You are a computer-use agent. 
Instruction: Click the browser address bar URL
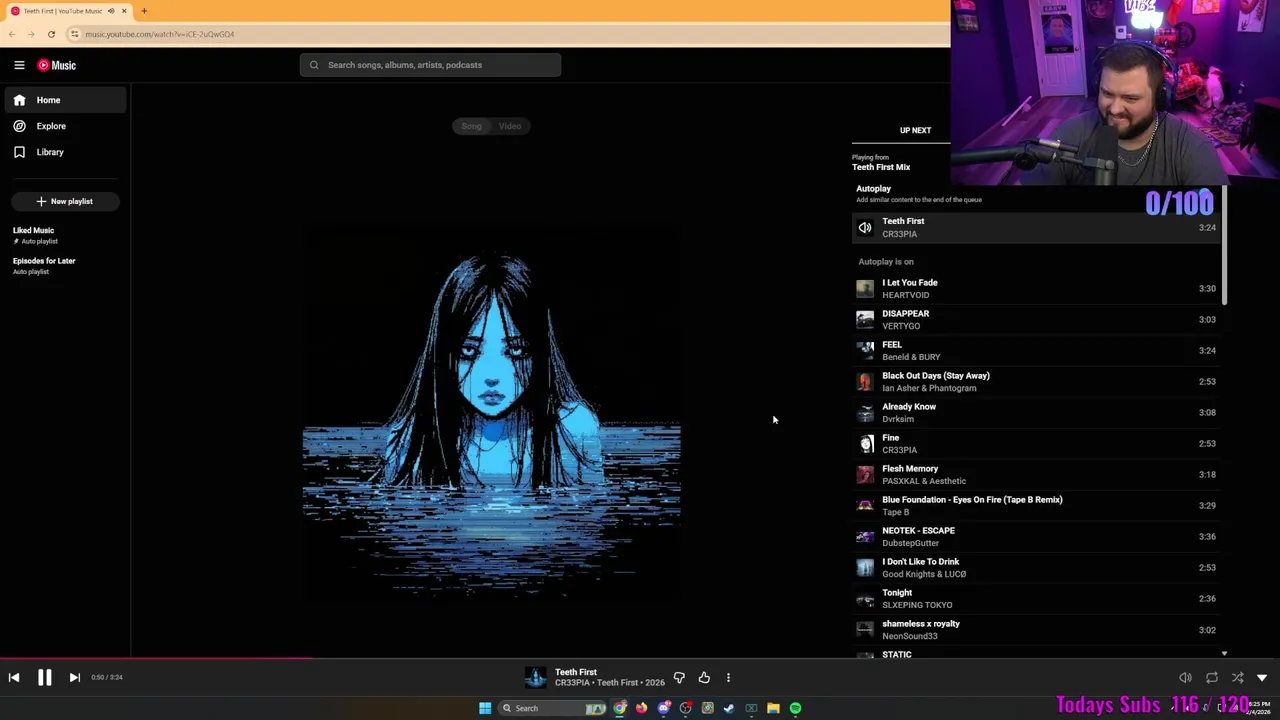160,34
